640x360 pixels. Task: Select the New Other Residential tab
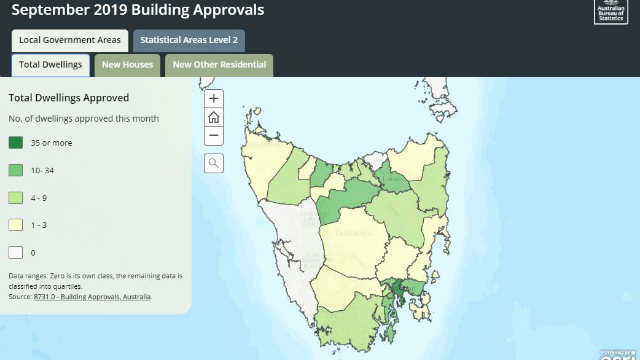tap(219, 65)
